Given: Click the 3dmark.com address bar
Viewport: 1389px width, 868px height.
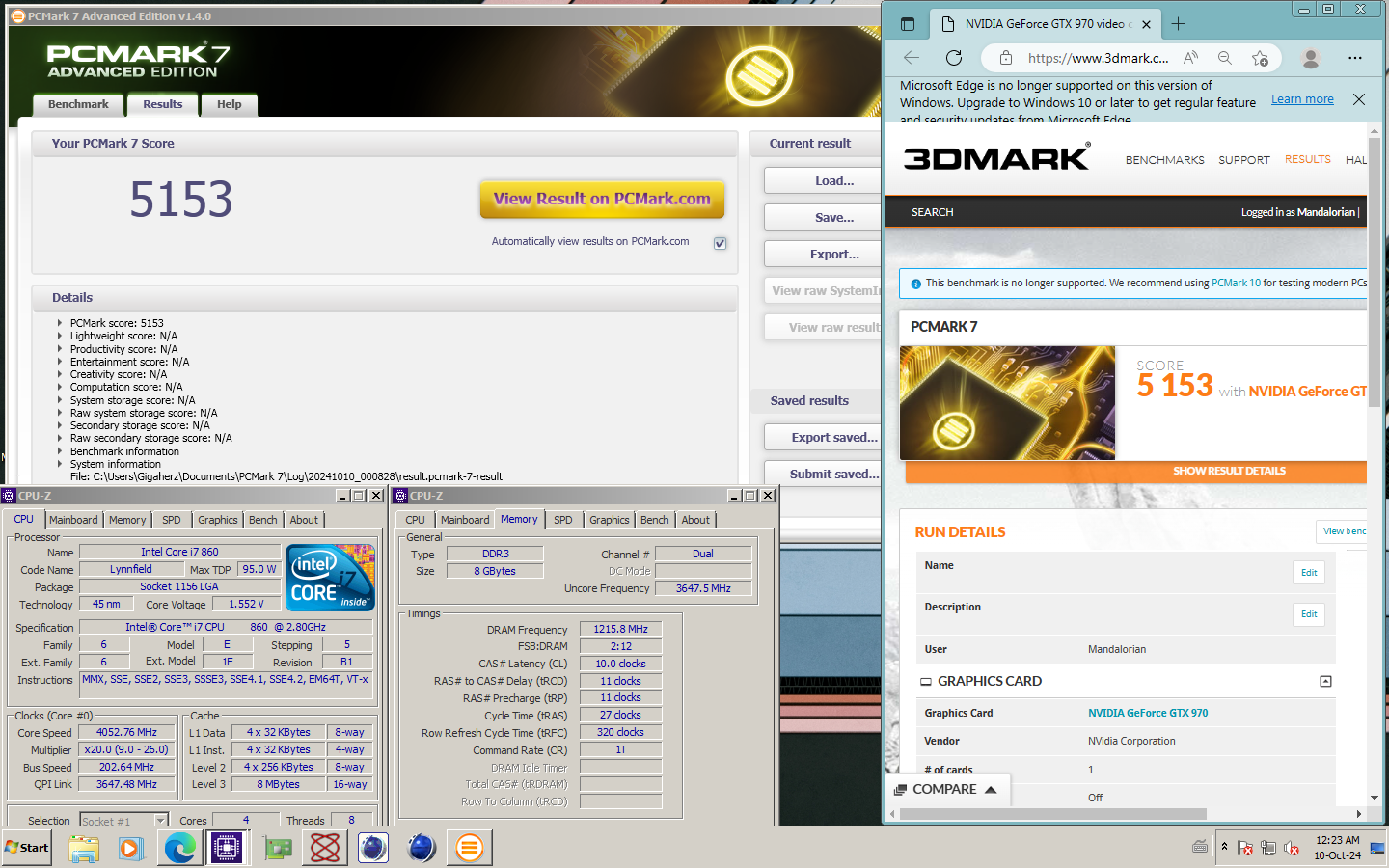Looking at the screenshot, I should [1098, 58].
